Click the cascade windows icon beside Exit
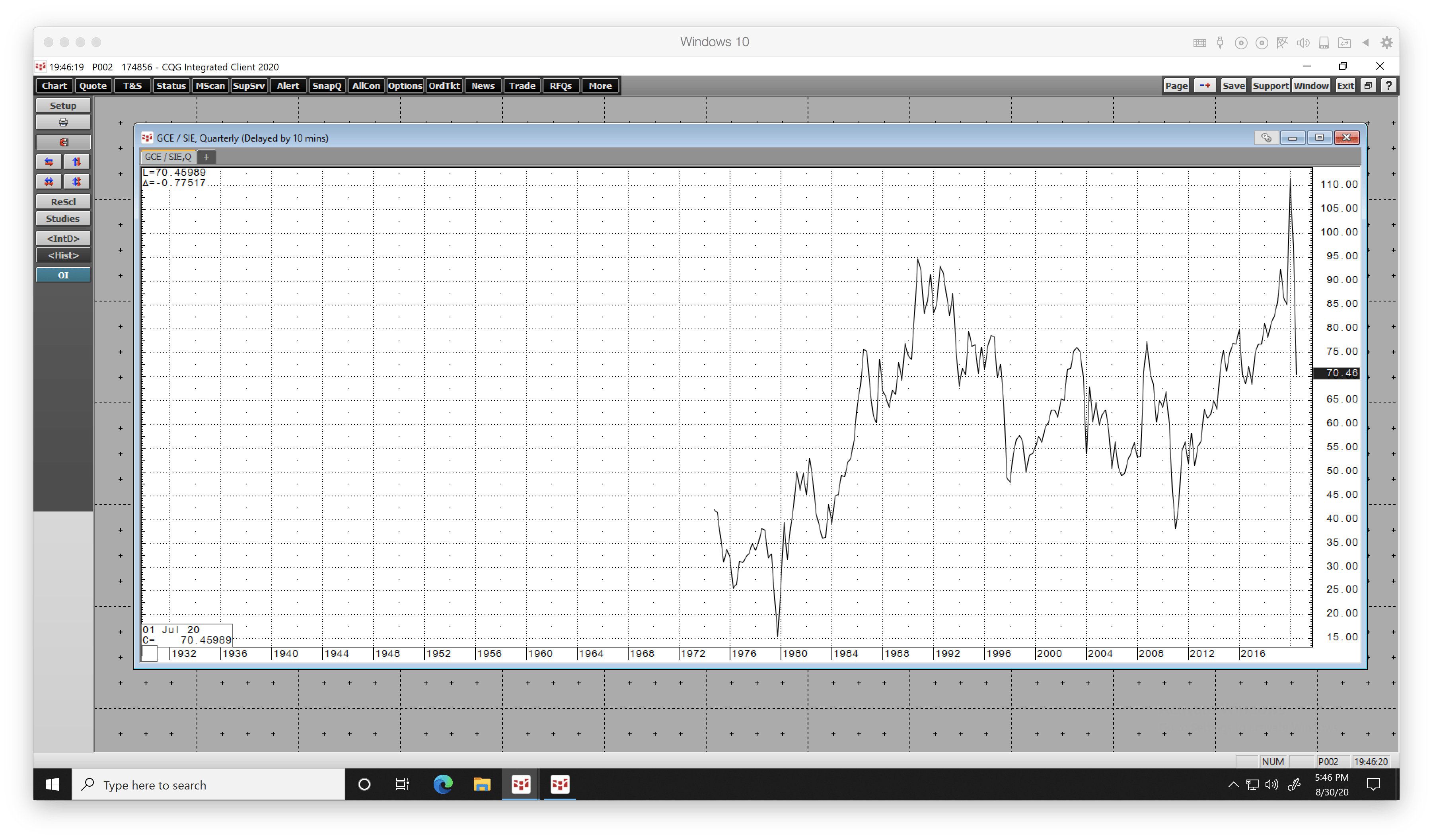This screenshot has width=1433, height=840. [1368, 86]
